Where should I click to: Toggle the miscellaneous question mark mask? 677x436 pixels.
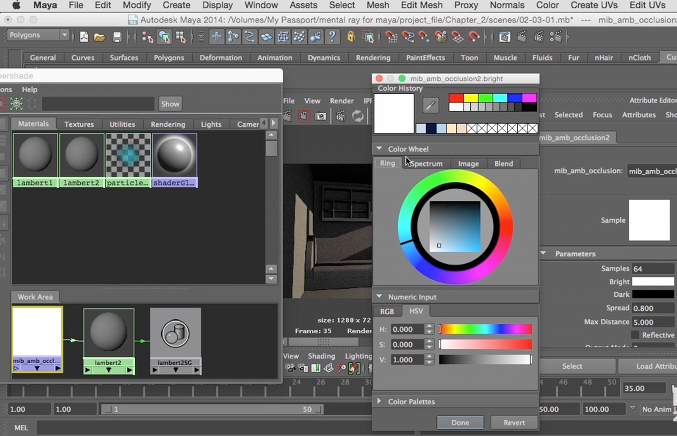tap(332, 37)
